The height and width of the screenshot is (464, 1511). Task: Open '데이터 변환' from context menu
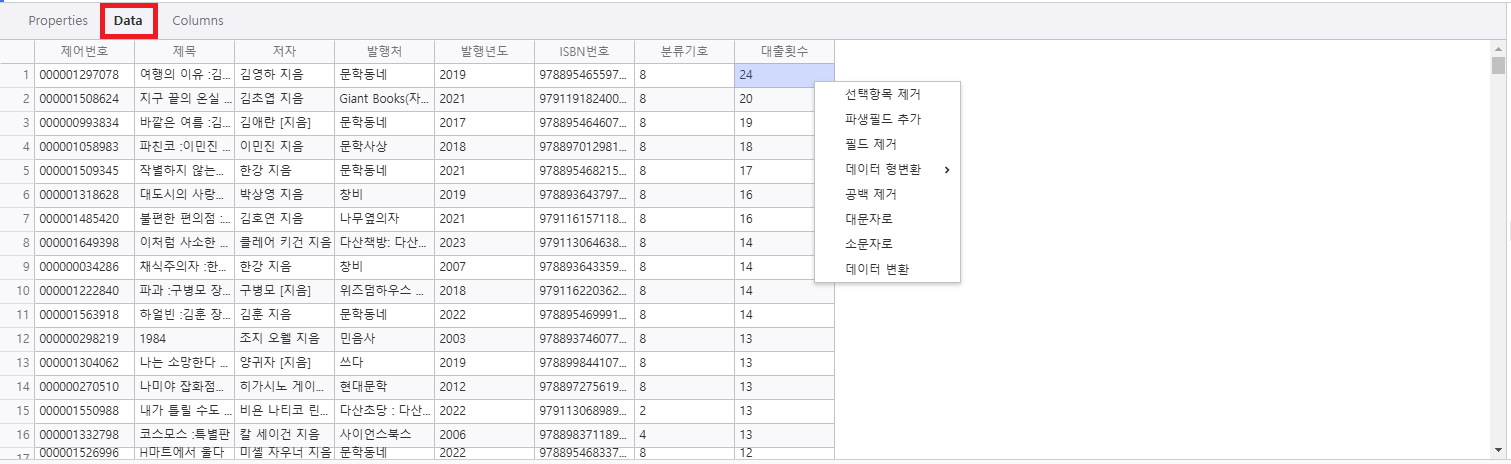pos(877,269)
